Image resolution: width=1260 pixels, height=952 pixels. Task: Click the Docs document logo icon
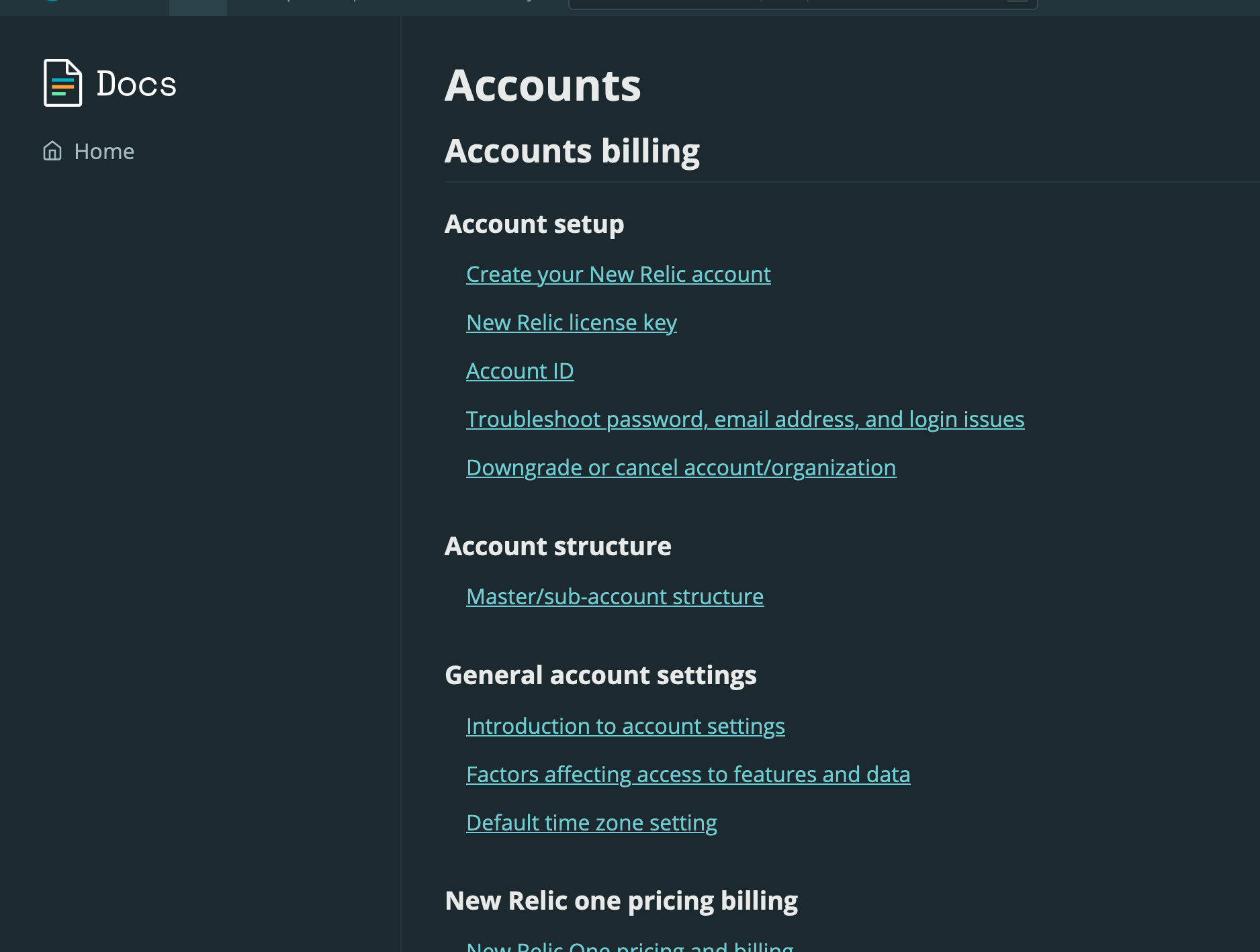pyautogui.click(x=62, y=83)
